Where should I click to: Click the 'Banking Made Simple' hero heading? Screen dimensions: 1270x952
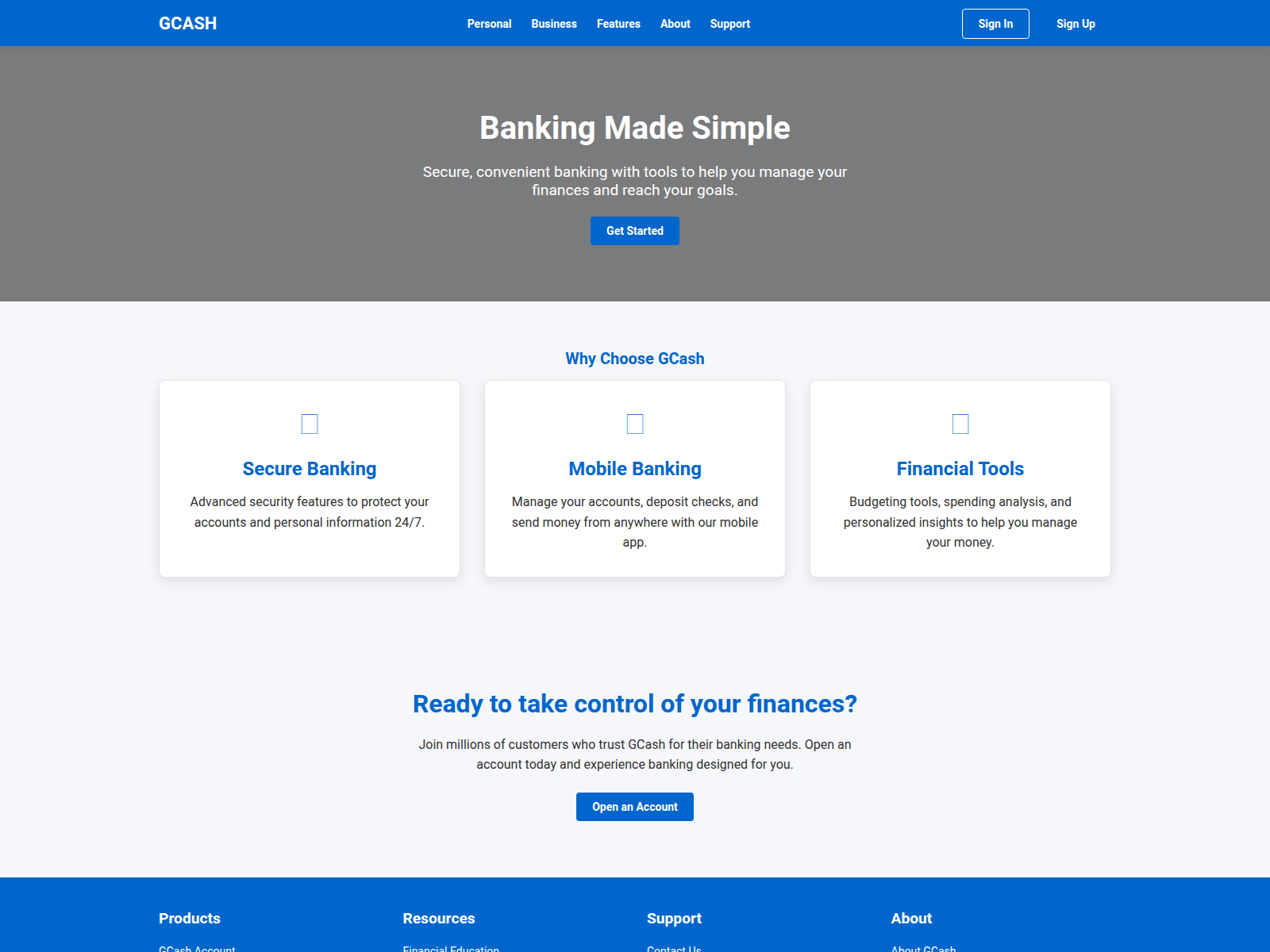point(635,128)
